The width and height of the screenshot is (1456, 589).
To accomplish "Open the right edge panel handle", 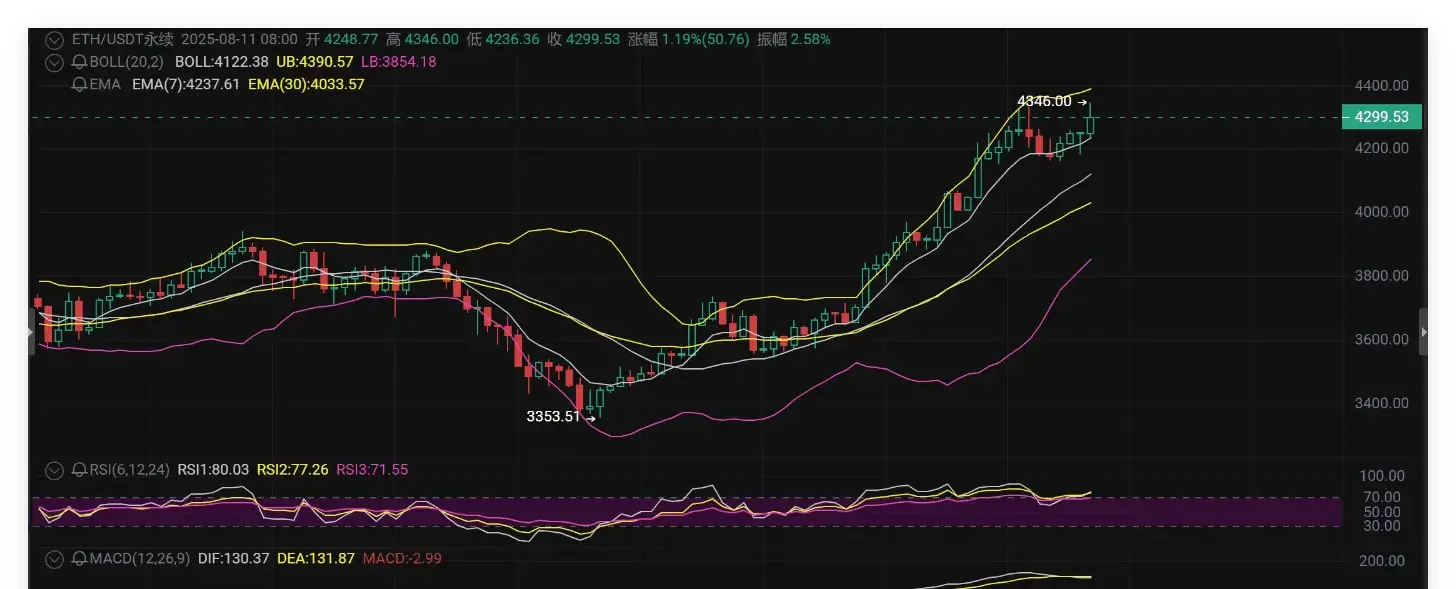I will point(1423,333).
